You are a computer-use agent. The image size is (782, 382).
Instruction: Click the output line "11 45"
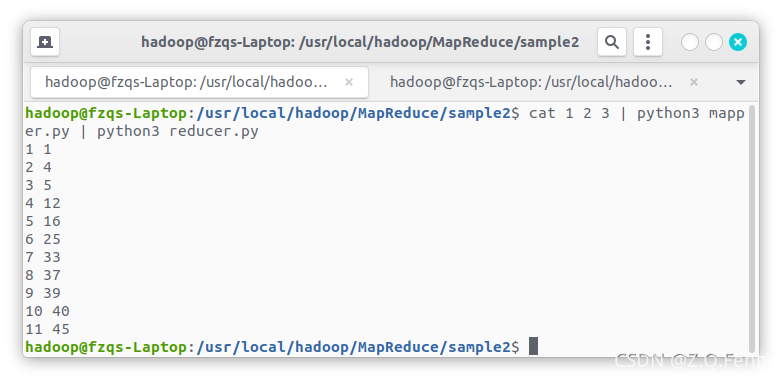click(48, 329)
